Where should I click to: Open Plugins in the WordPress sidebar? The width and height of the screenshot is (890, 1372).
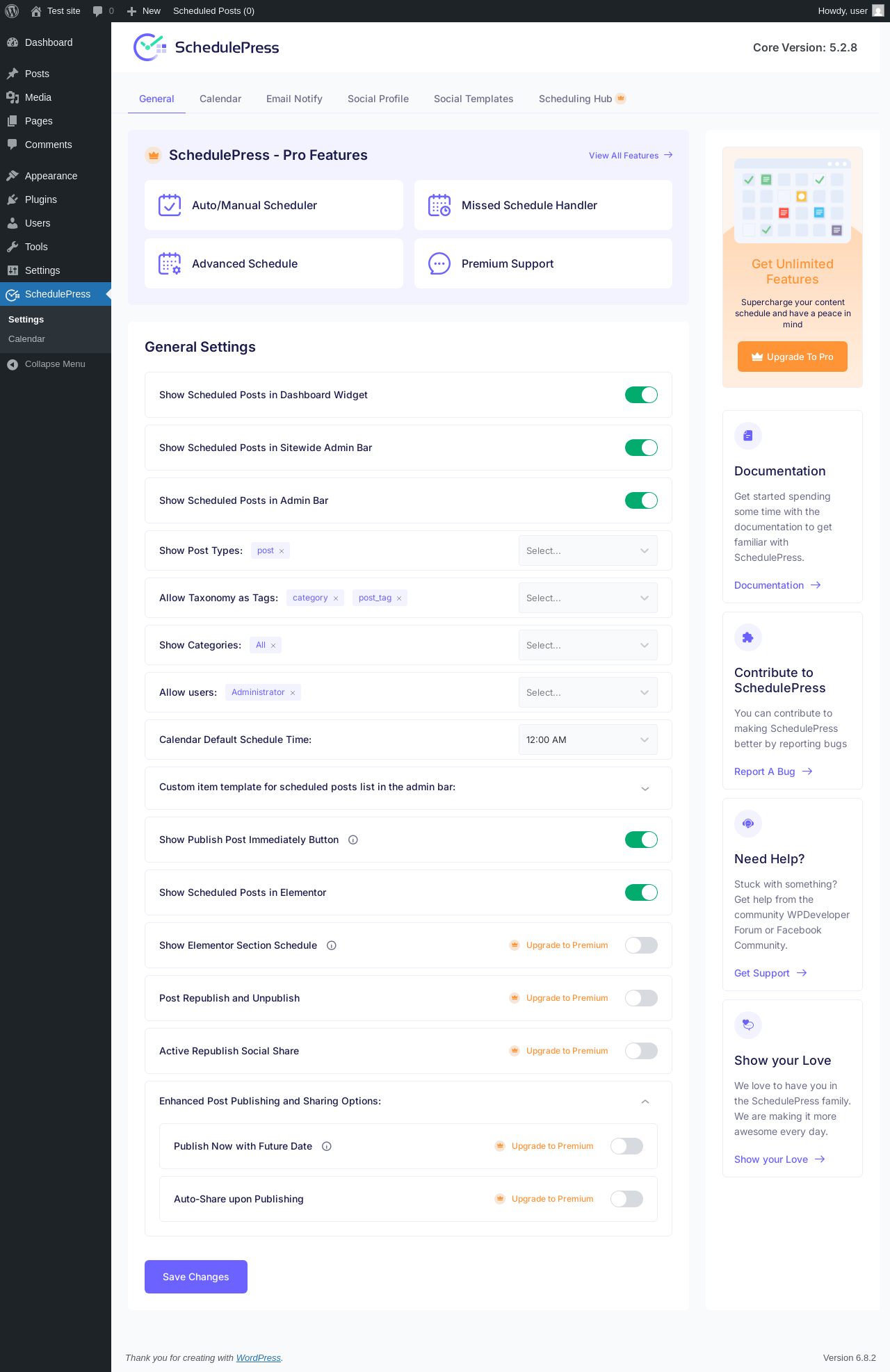[x=56, y=199]
